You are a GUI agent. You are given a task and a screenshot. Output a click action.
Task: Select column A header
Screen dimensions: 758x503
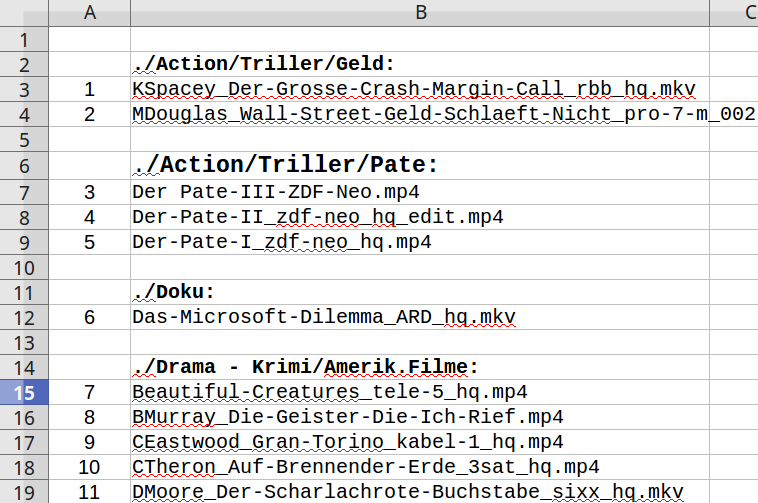tap(90, 13)
